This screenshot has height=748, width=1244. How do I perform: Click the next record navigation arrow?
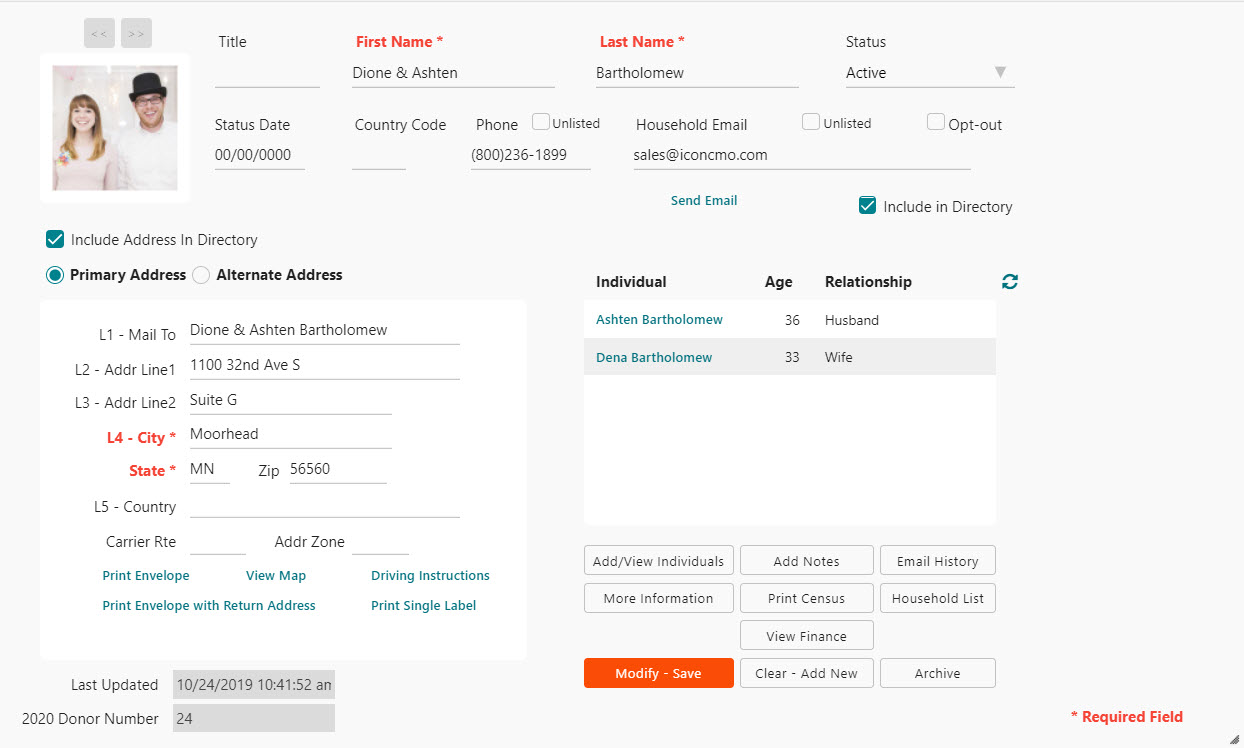click(136, 33)
